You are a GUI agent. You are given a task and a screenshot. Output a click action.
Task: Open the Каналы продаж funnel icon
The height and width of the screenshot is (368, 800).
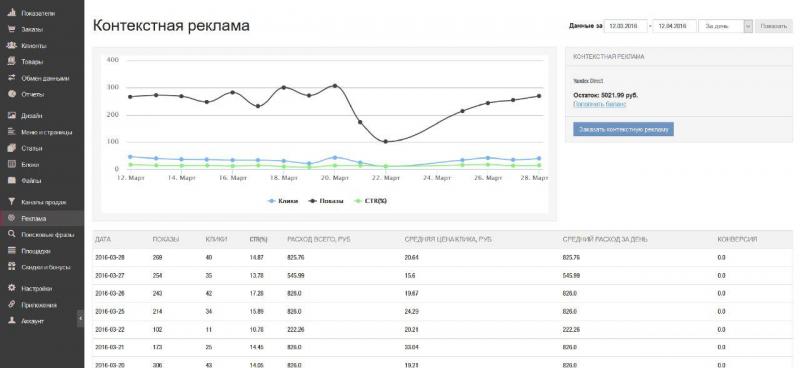coord(11,202)
